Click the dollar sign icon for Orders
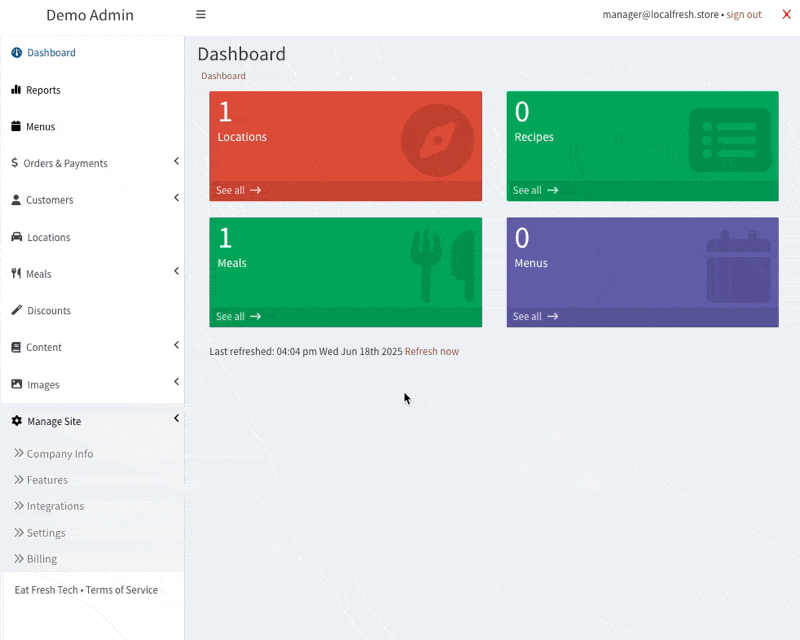The image size is (800, 640). [x=15, y=163]
